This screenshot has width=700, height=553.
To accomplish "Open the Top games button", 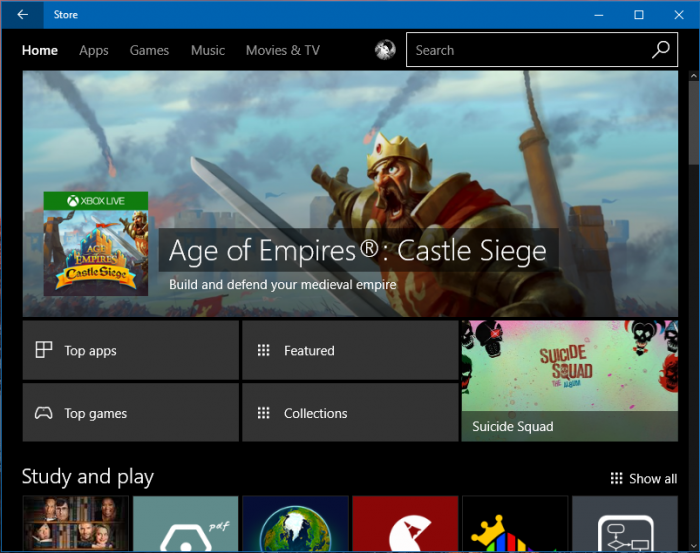I will point(131,412).
